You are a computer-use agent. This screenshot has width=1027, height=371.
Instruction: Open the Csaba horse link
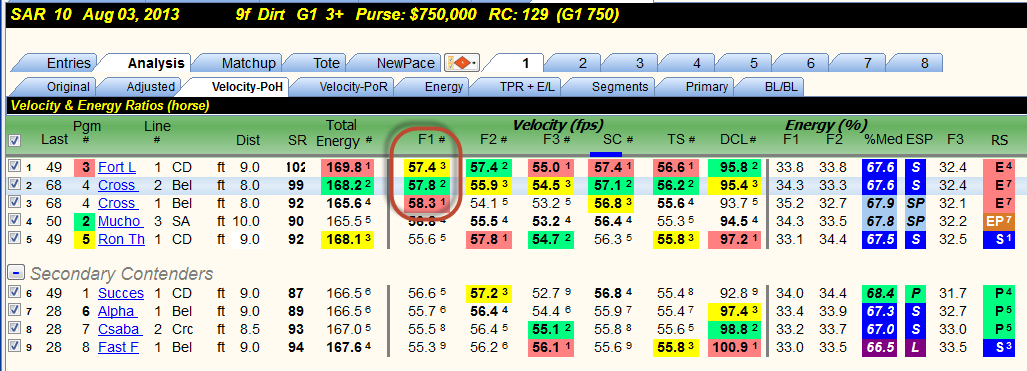click(x=119, y=328)
